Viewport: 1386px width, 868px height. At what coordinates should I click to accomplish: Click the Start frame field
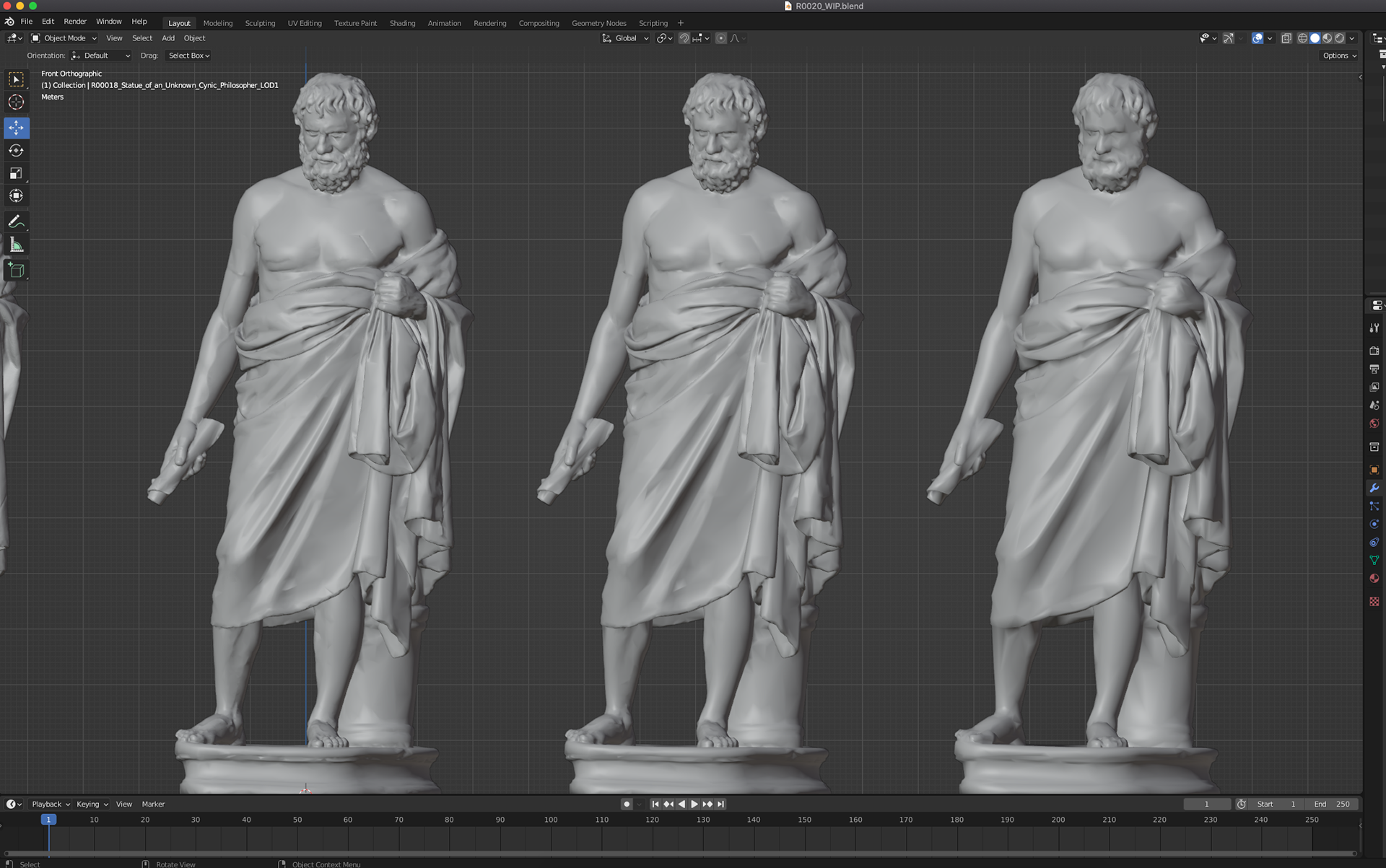1278,804
